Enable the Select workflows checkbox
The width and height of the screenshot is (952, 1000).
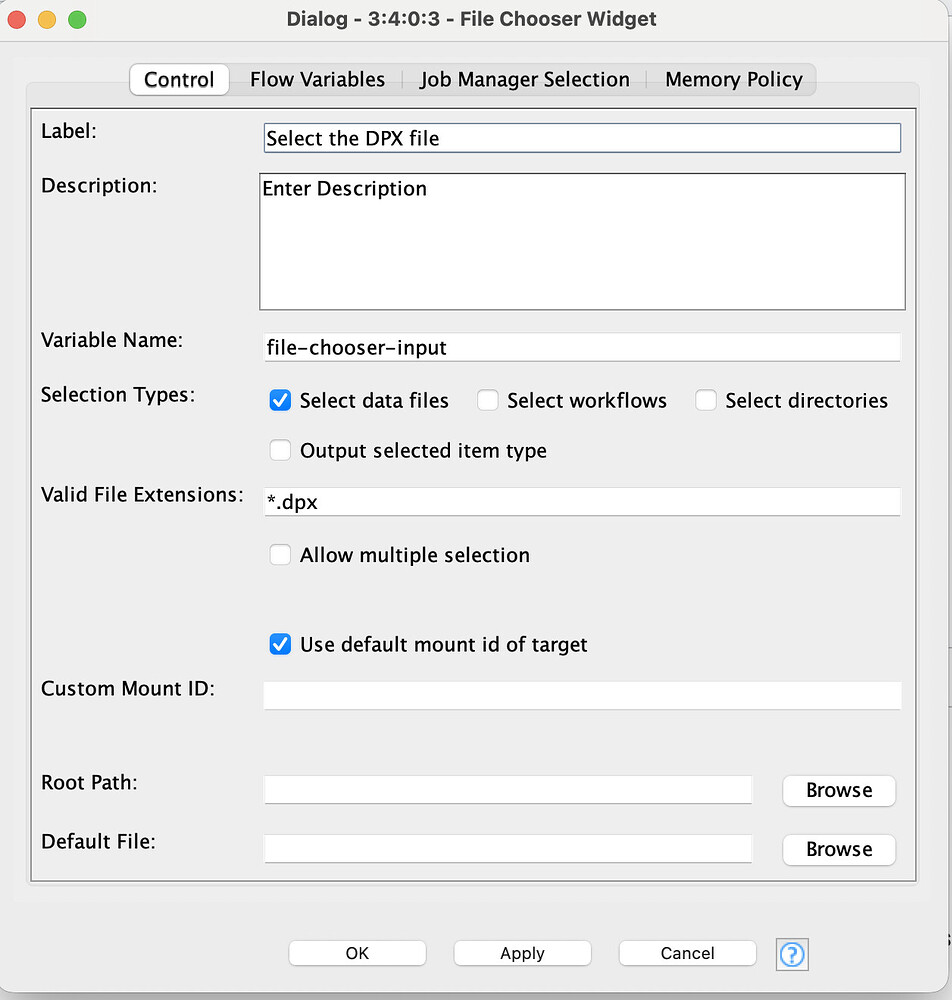click(x=488, y=401)
